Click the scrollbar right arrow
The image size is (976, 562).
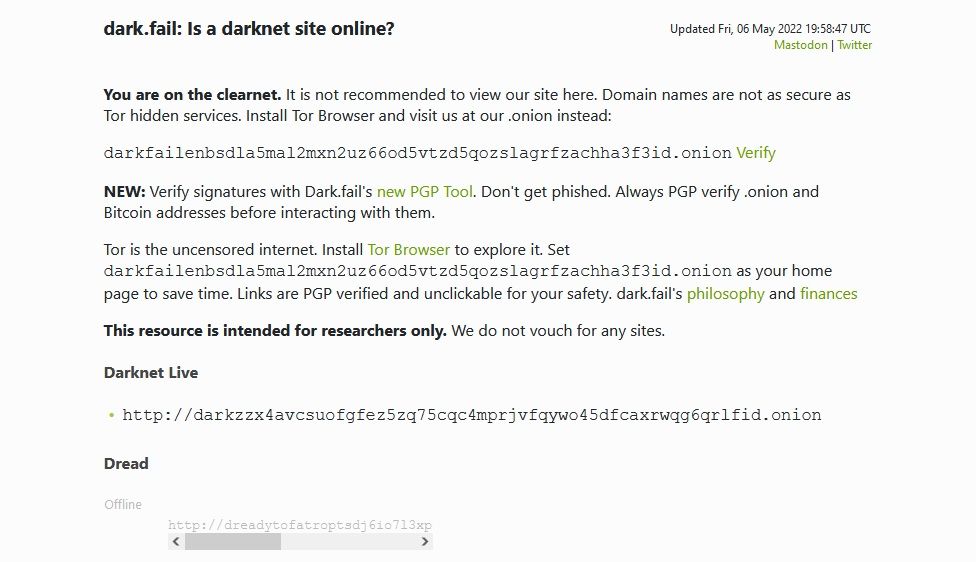coord(425,541)
